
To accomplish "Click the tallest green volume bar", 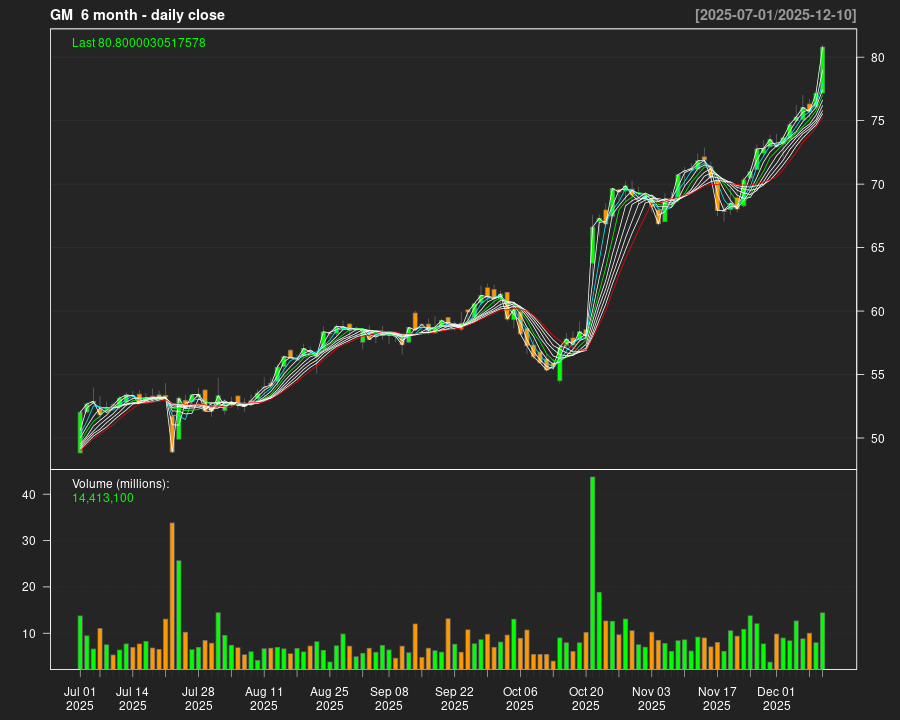I will point(593,572).
